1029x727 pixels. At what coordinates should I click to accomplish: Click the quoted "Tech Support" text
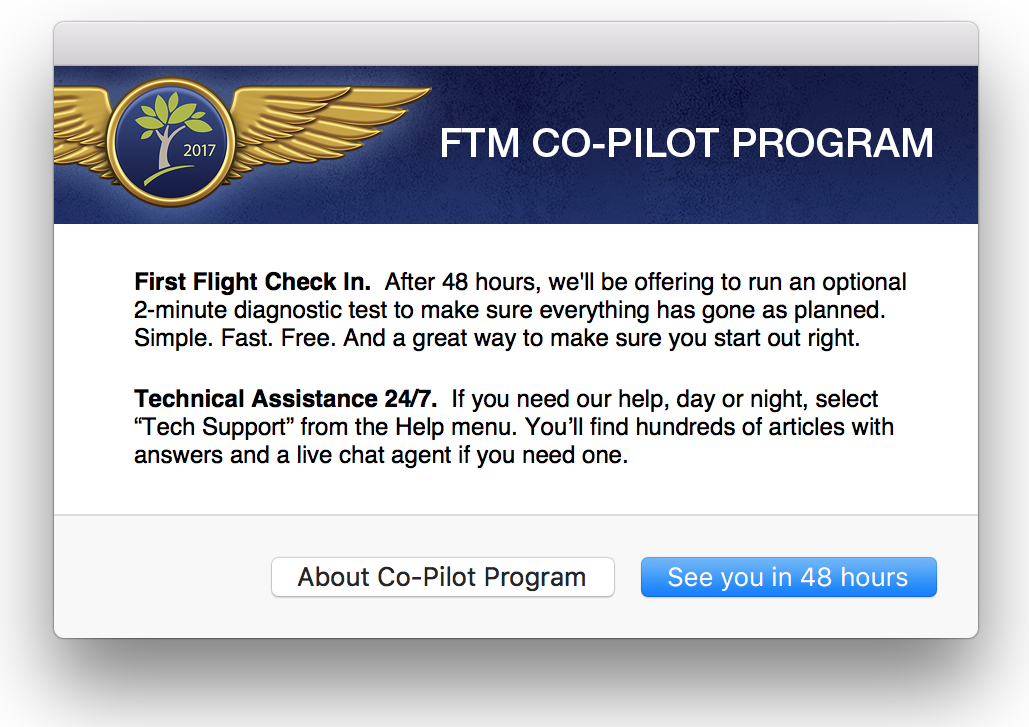(214, 427)
